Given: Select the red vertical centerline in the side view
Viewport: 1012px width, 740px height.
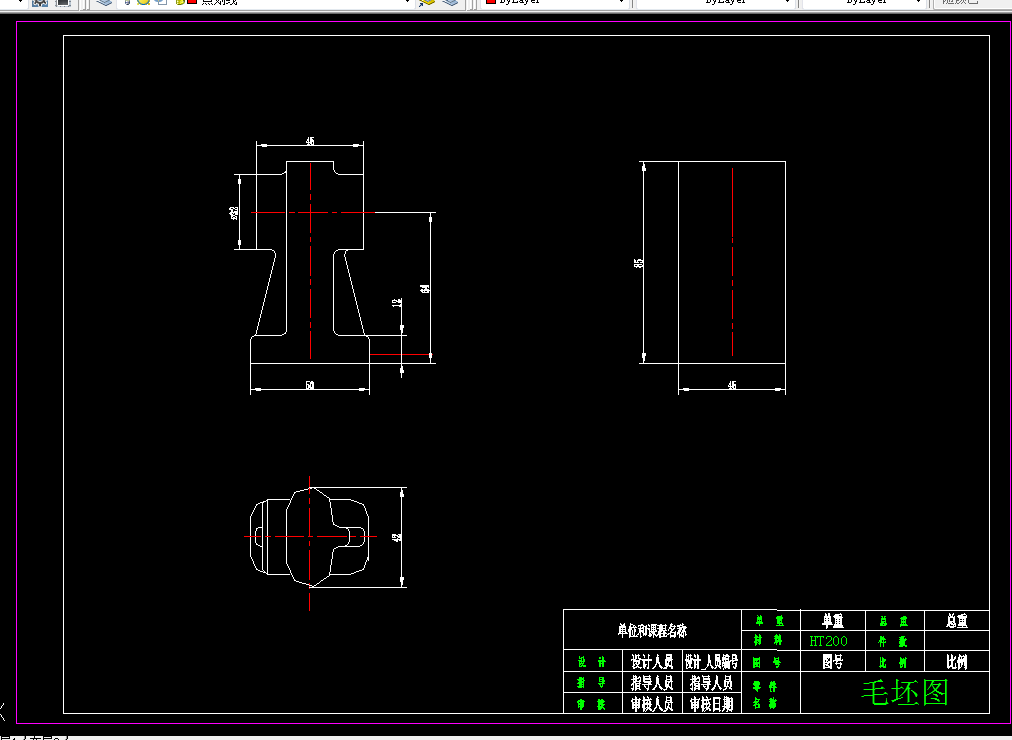Looking at the screenshot, I should pyautogui.click(x=732, y=262).
